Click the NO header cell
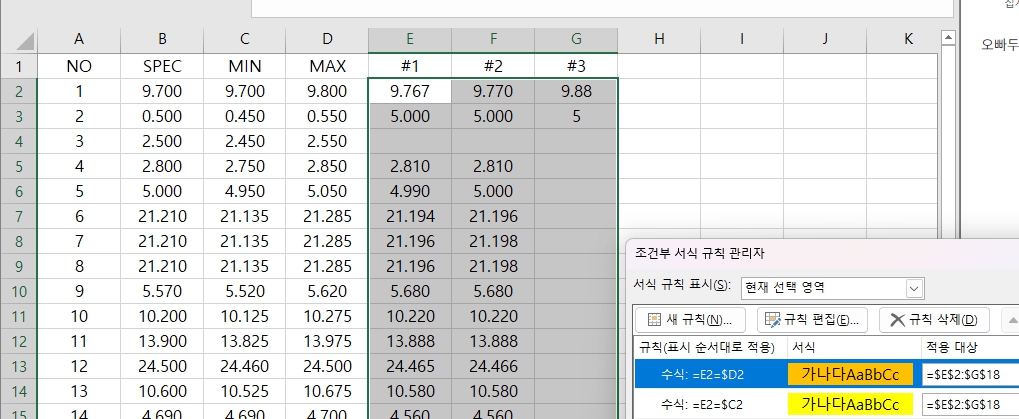Image resolution: width=1019 pixels, height=419 pixels. [x=79, y=66]
